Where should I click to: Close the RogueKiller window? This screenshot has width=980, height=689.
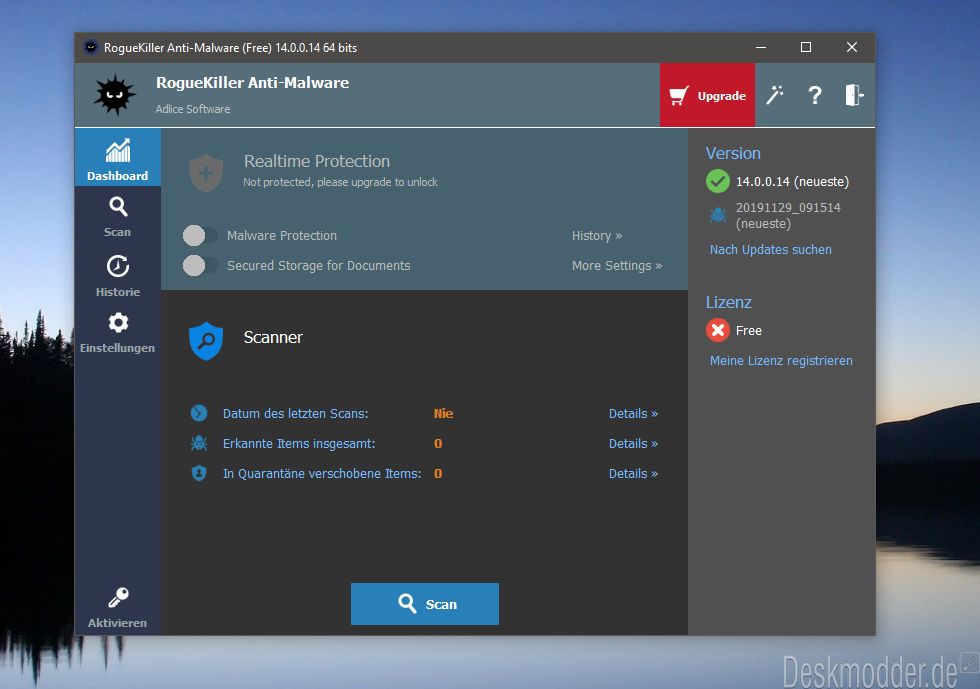(852, 48)
